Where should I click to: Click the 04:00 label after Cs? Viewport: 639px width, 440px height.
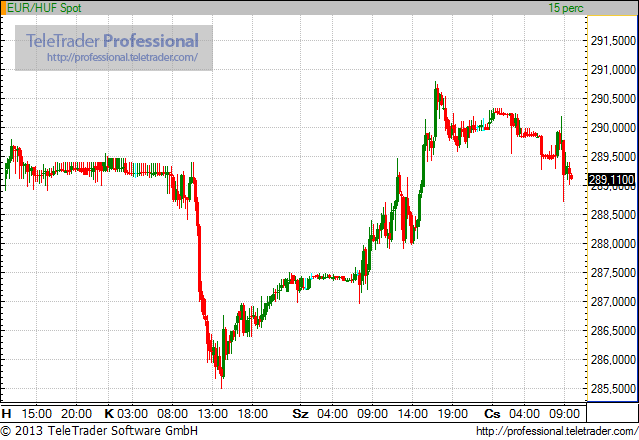[x=524, y=414]
